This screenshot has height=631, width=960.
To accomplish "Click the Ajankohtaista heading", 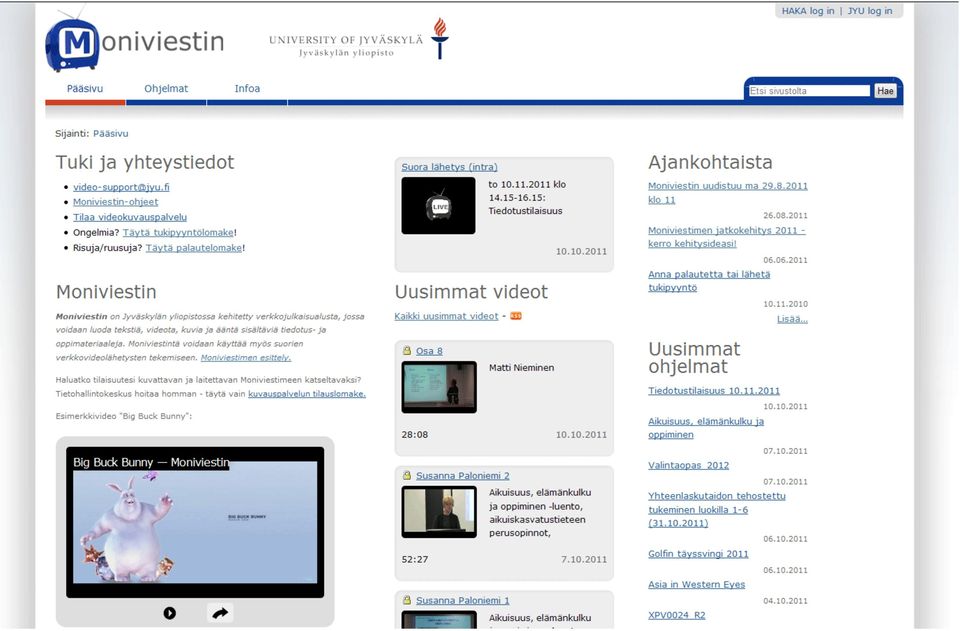I will [710, 162].
